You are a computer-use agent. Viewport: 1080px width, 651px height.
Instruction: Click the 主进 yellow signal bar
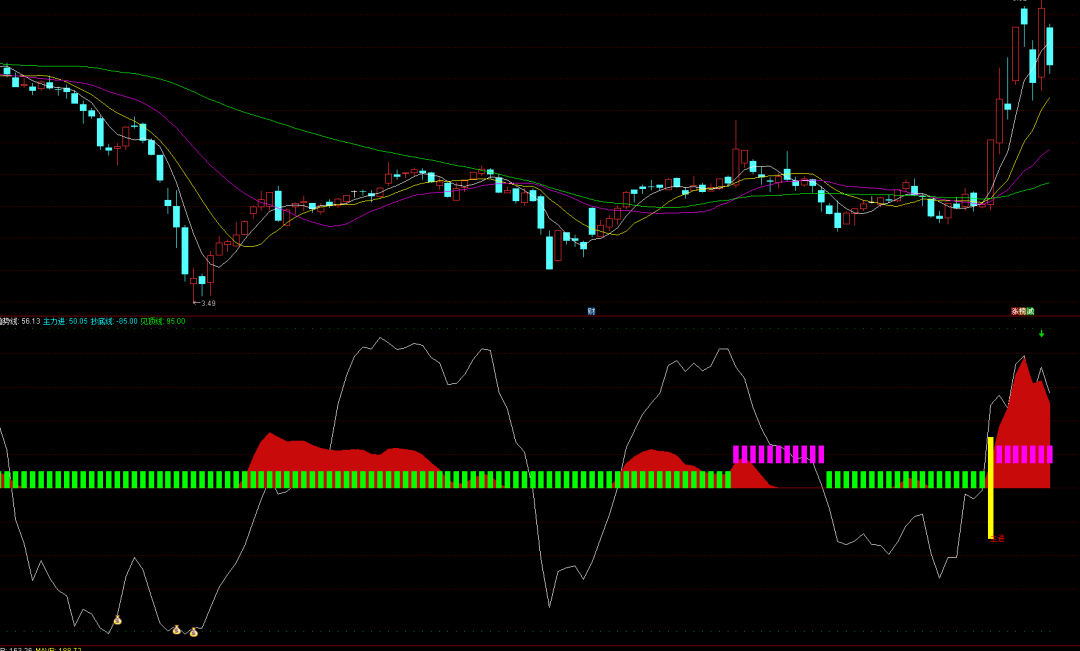990,488
